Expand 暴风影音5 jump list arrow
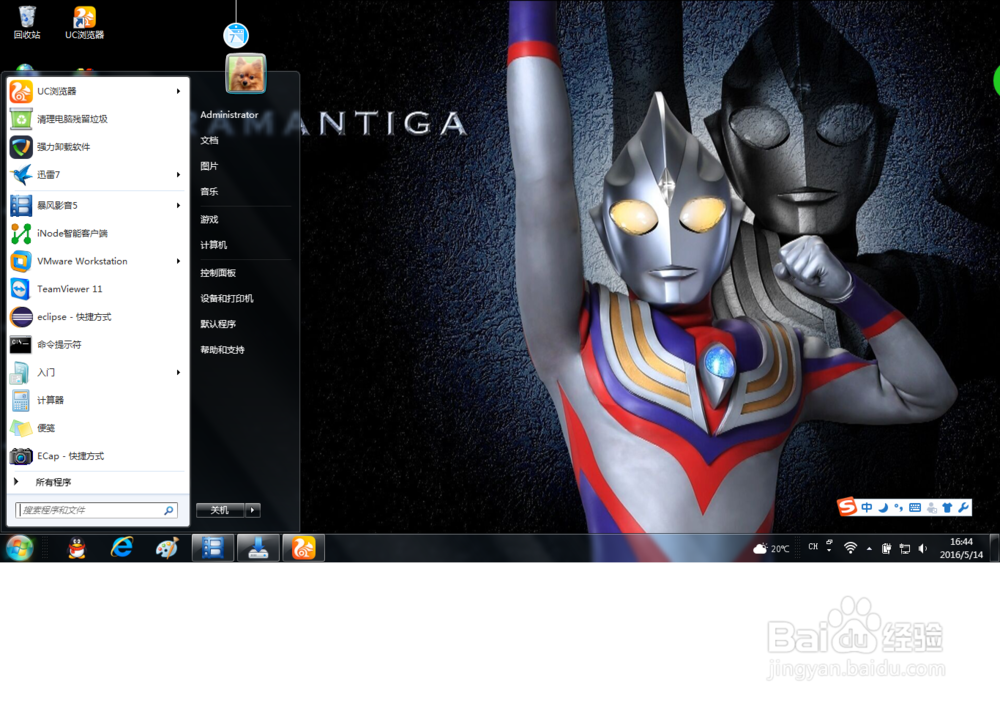Viewport: 1000px width, 703px height. click(x=179, y=205)
